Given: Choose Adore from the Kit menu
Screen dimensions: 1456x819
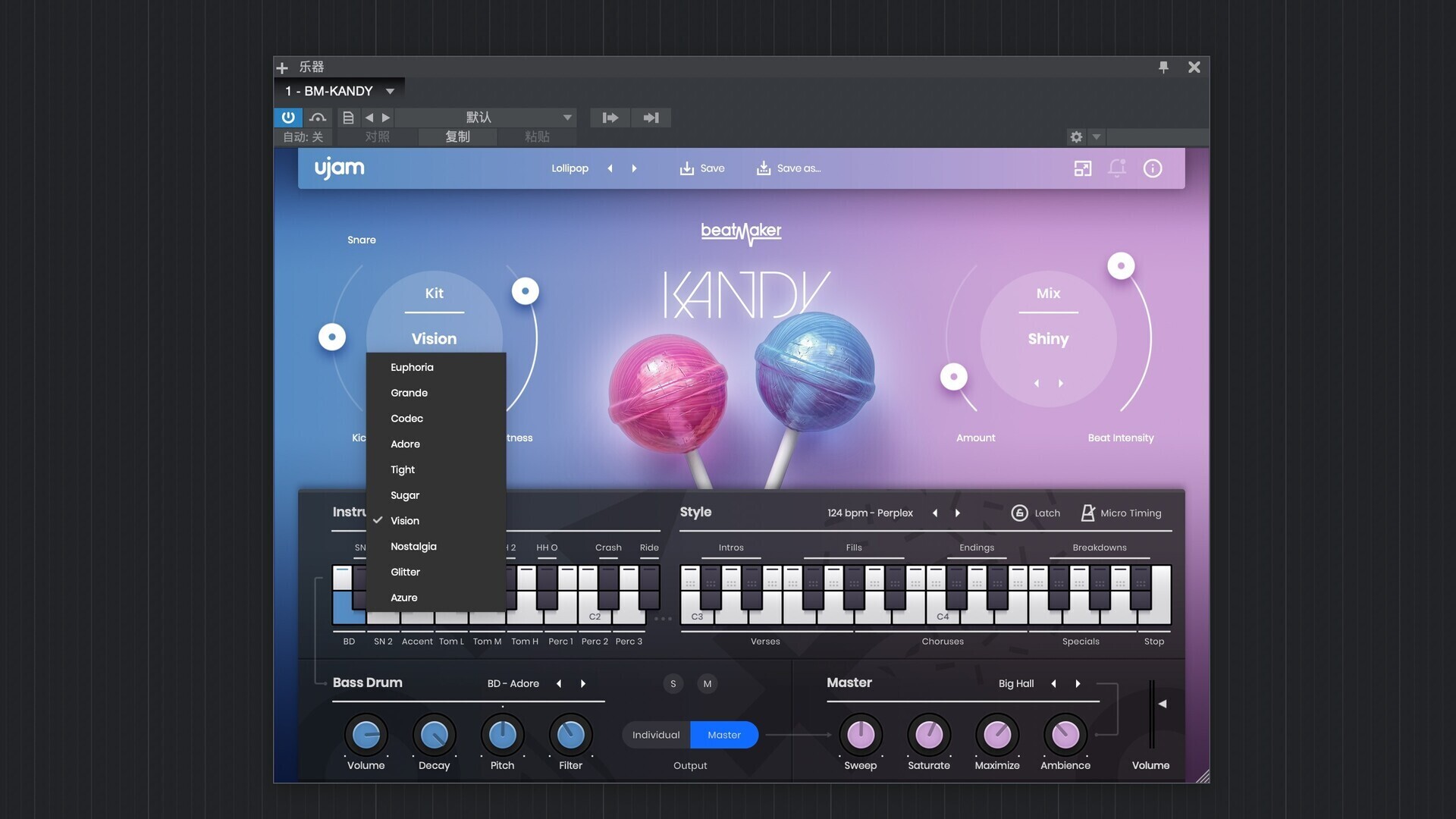Looking at the screenshot, I should click(436, 444).
